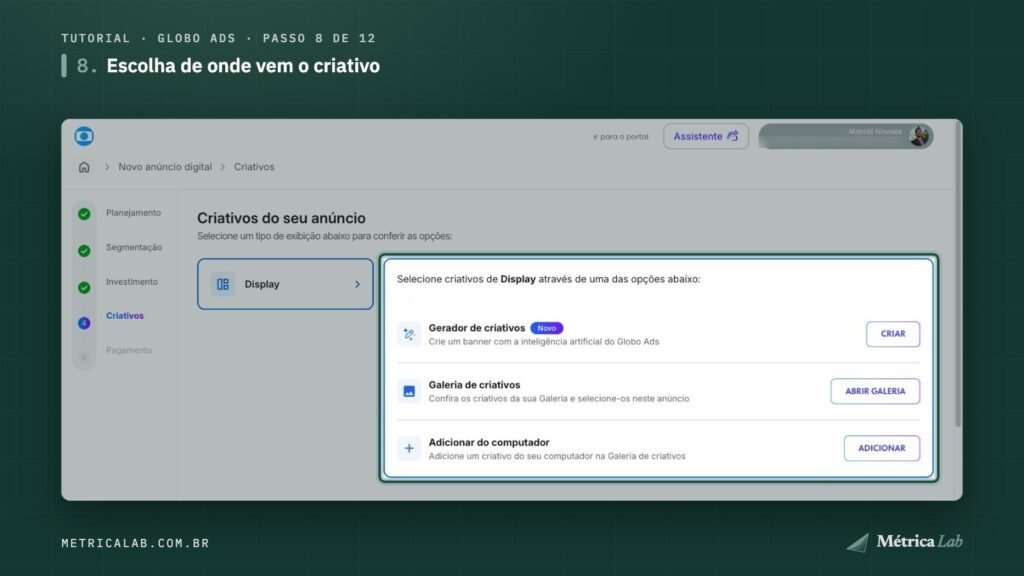Image resolution: width=1024 pixels, height=576 pixels.
Task: Click the sparkle icon in the Assistente button
Action: click(733, 136)
